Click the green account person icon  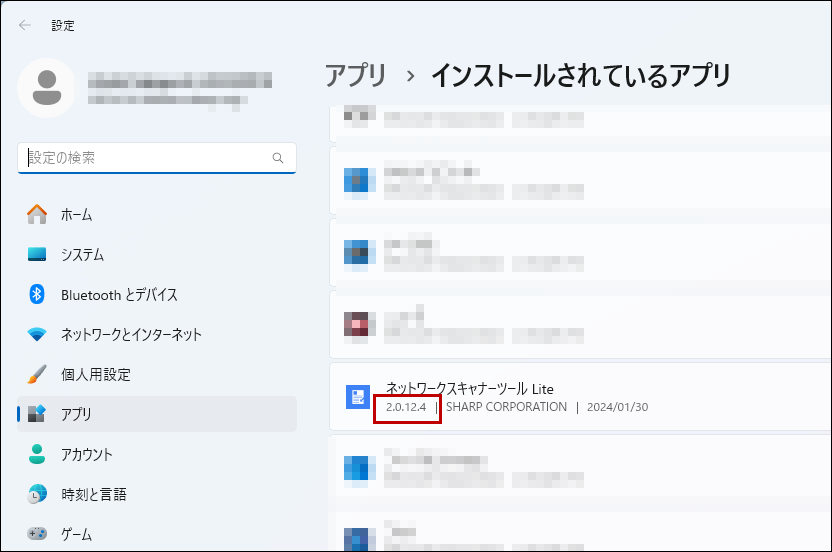coord(37,454)
